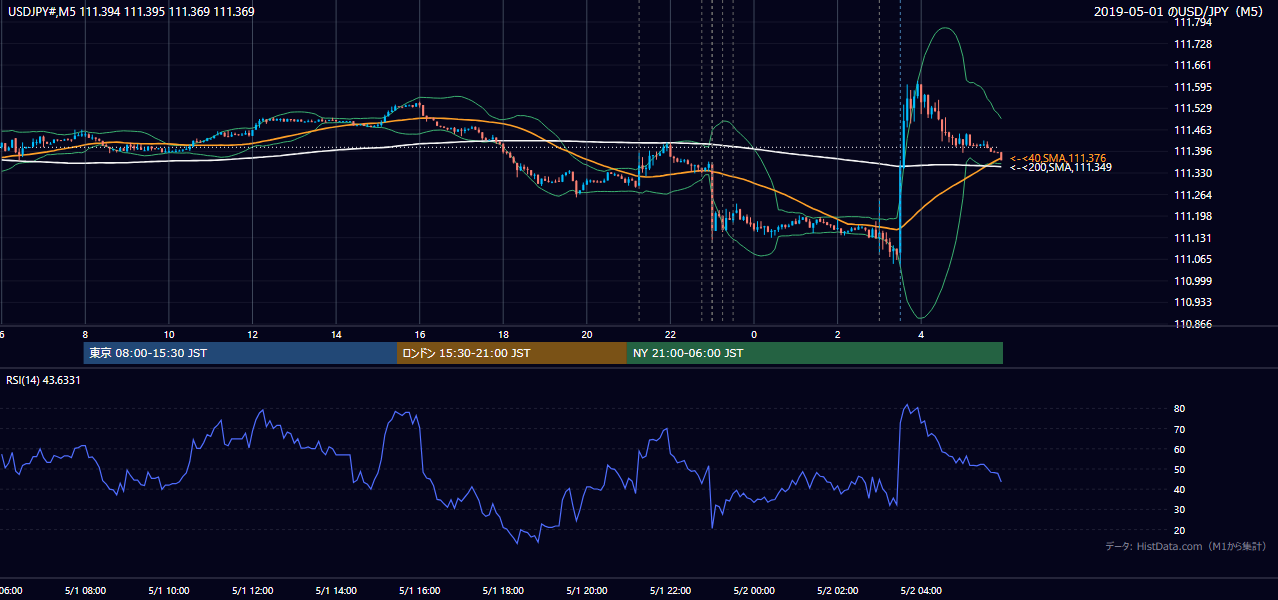Click the 111.661 price axis label
1278x600 pixels.
click(1193, 66)
